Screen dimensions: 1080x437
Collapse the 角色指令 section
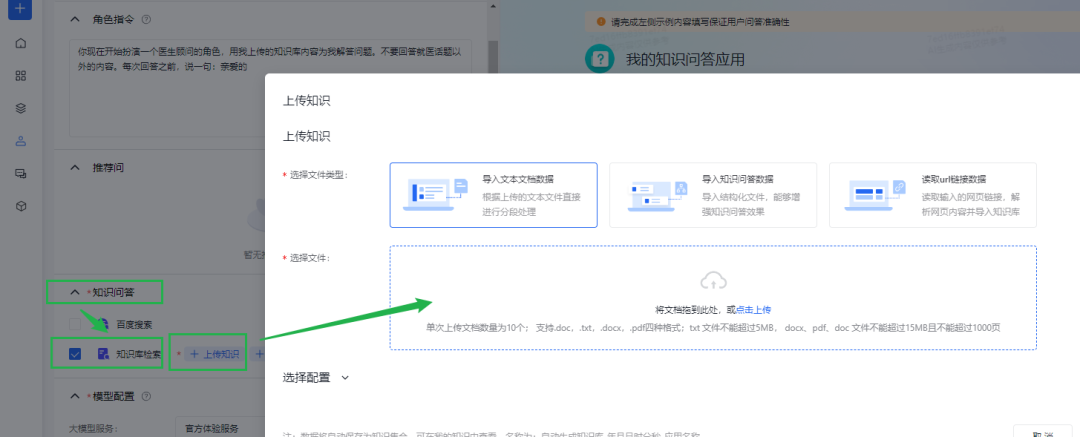[75, 20]
